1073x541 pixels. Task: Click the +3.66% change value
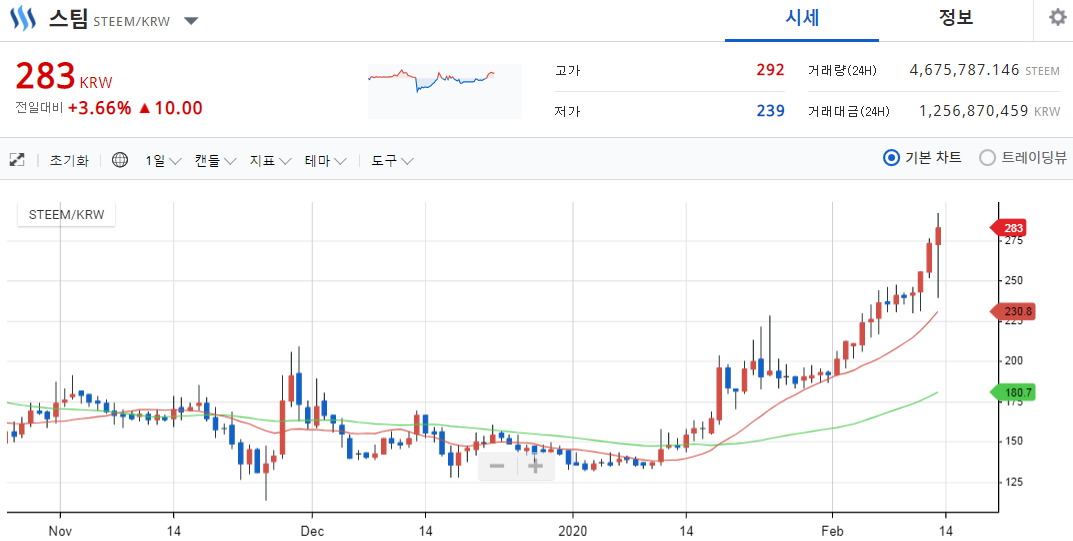(x=99, y=108)
